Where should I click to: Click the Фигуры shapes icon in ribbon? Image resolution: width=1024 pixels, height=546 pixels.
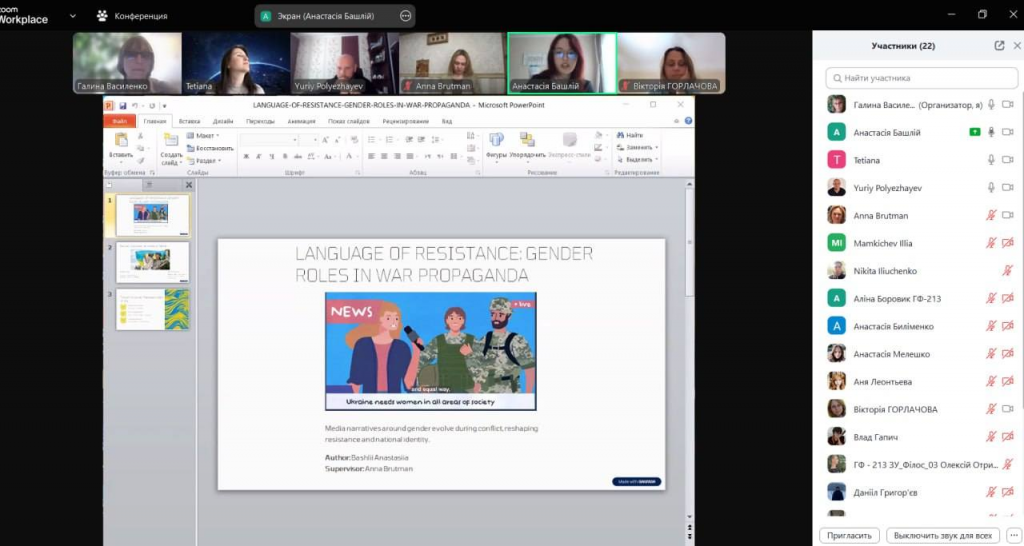(496, 141)
